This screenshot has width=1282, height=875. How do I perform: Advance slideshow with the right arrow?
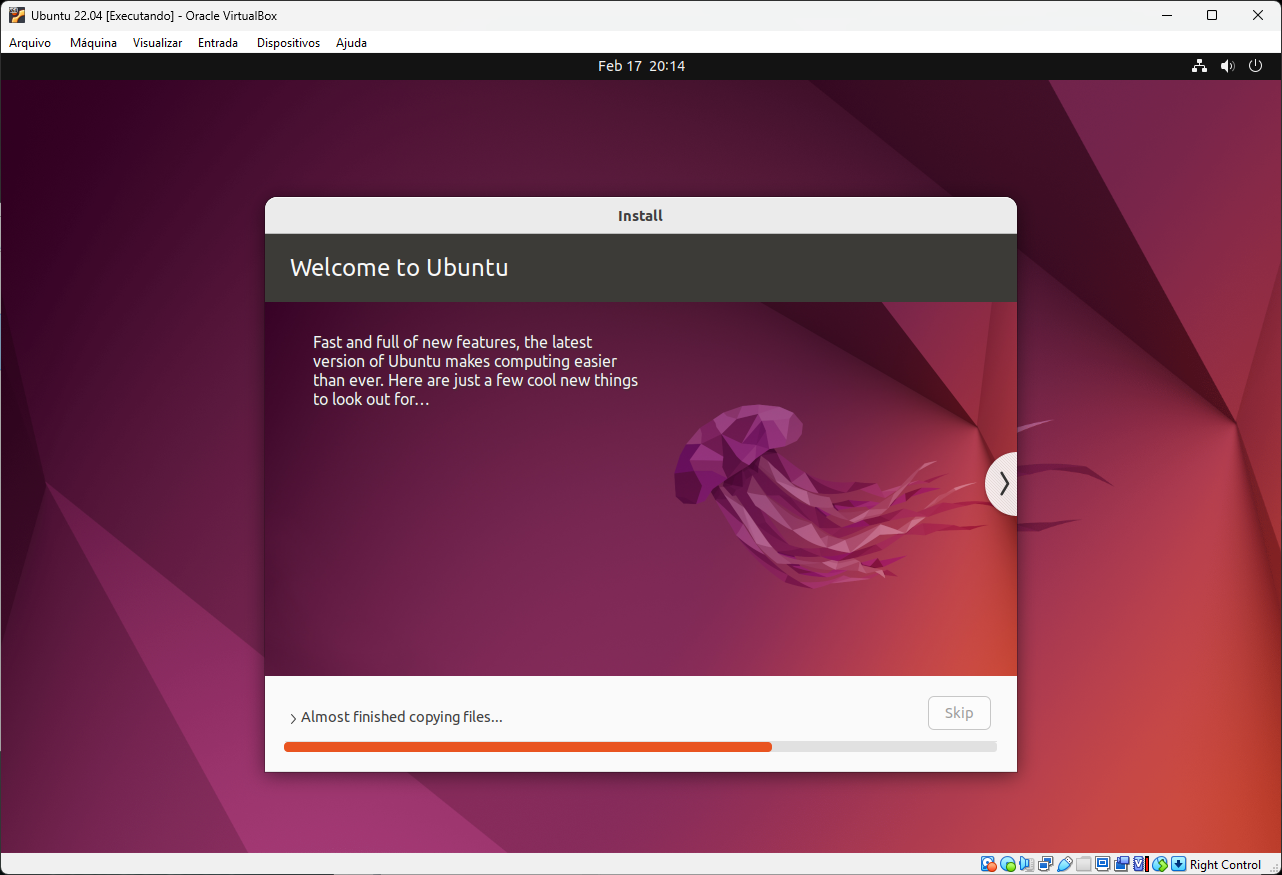[1003, 484]
